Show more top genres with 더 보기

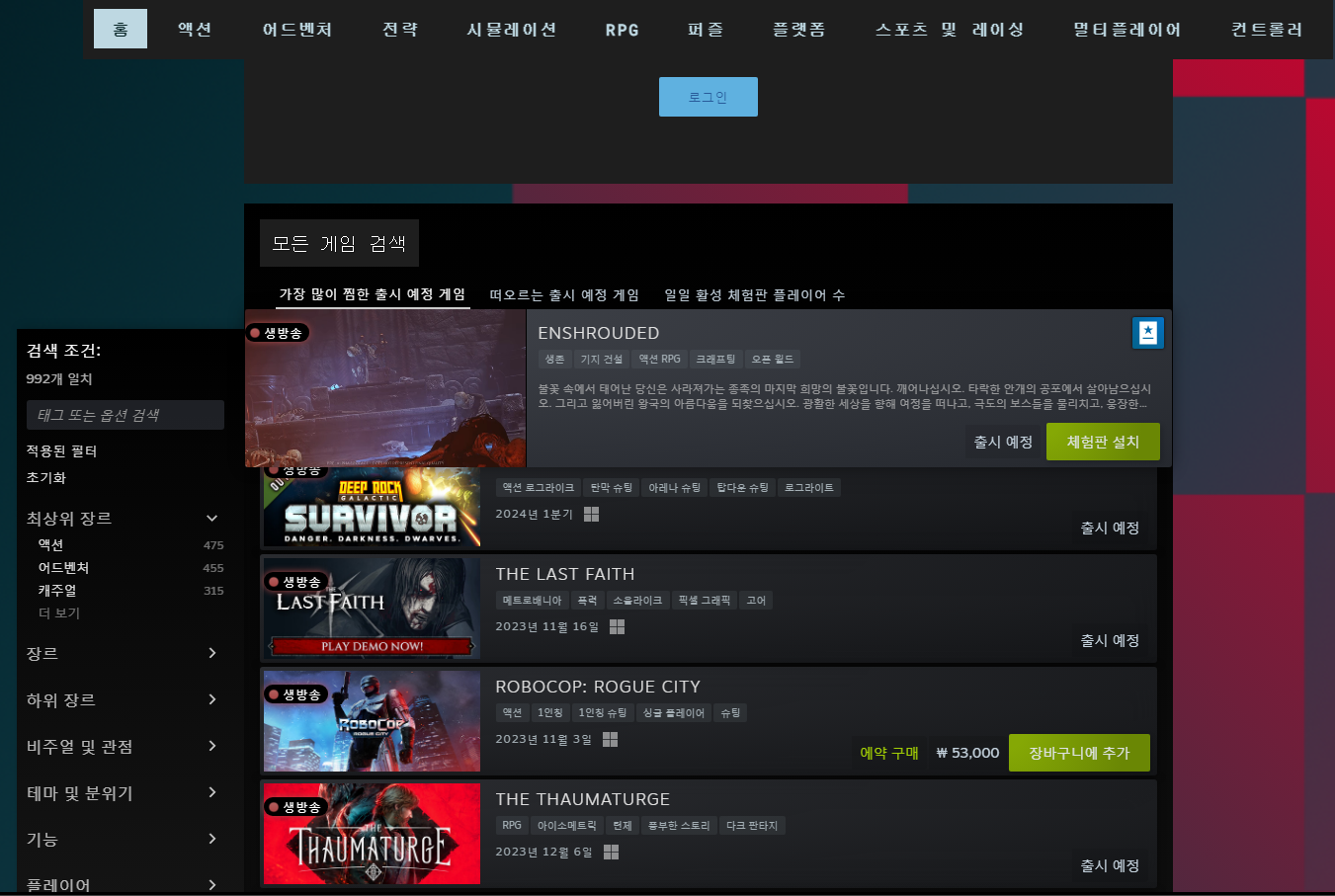point(59,613)
